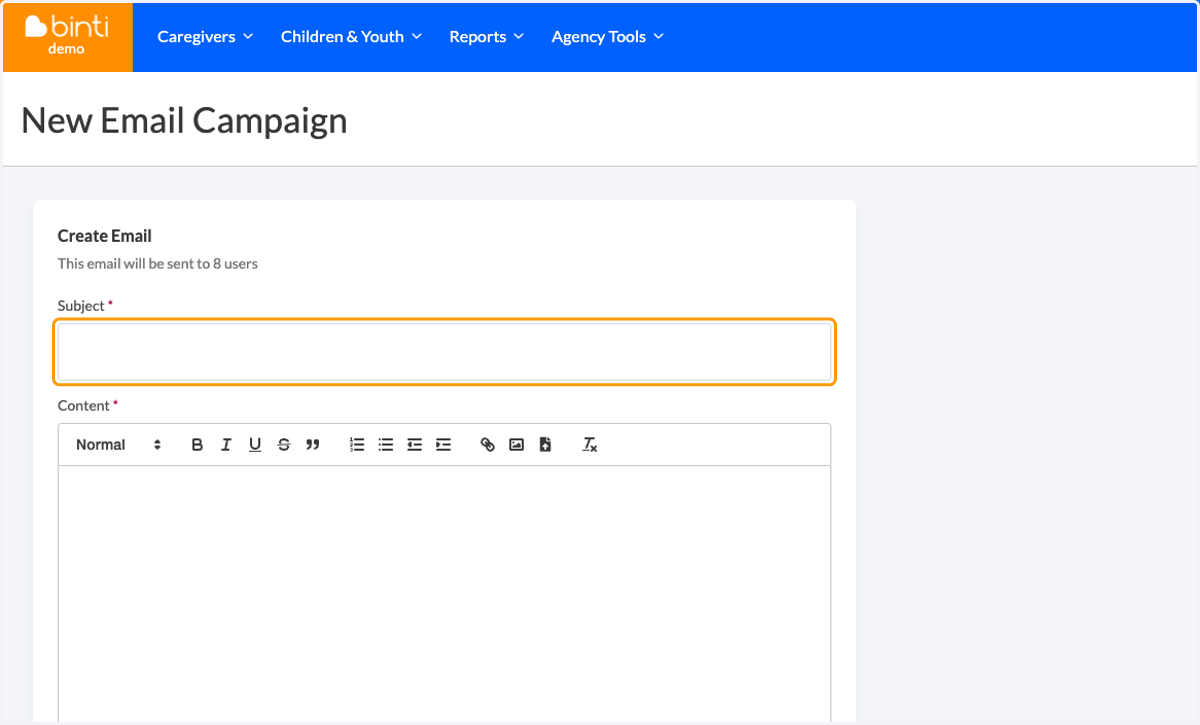Screen dimensions: 1200x725
Task: Apply blockquote formatting
Action: click(x=313, y=445)
